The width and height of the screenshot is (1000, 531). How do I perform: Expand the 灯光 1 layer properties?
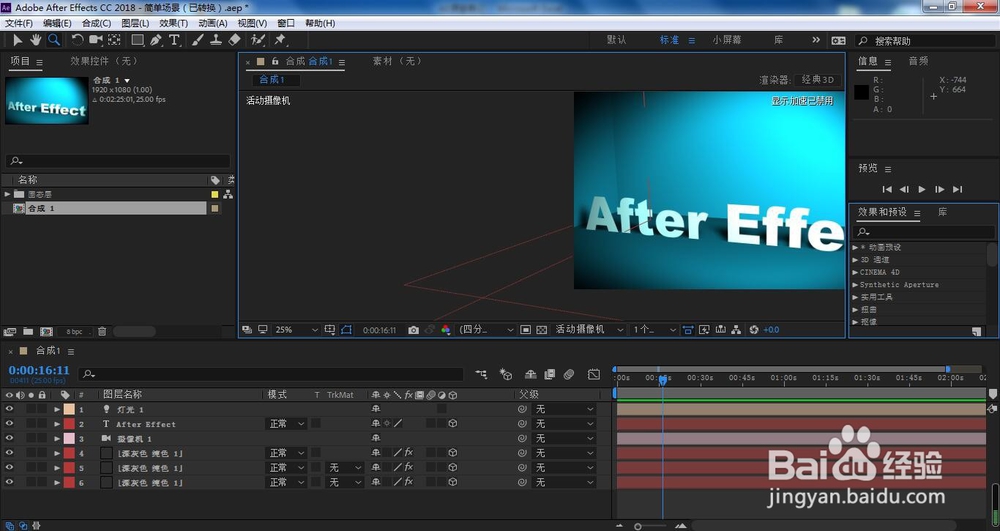pos(57,409)
